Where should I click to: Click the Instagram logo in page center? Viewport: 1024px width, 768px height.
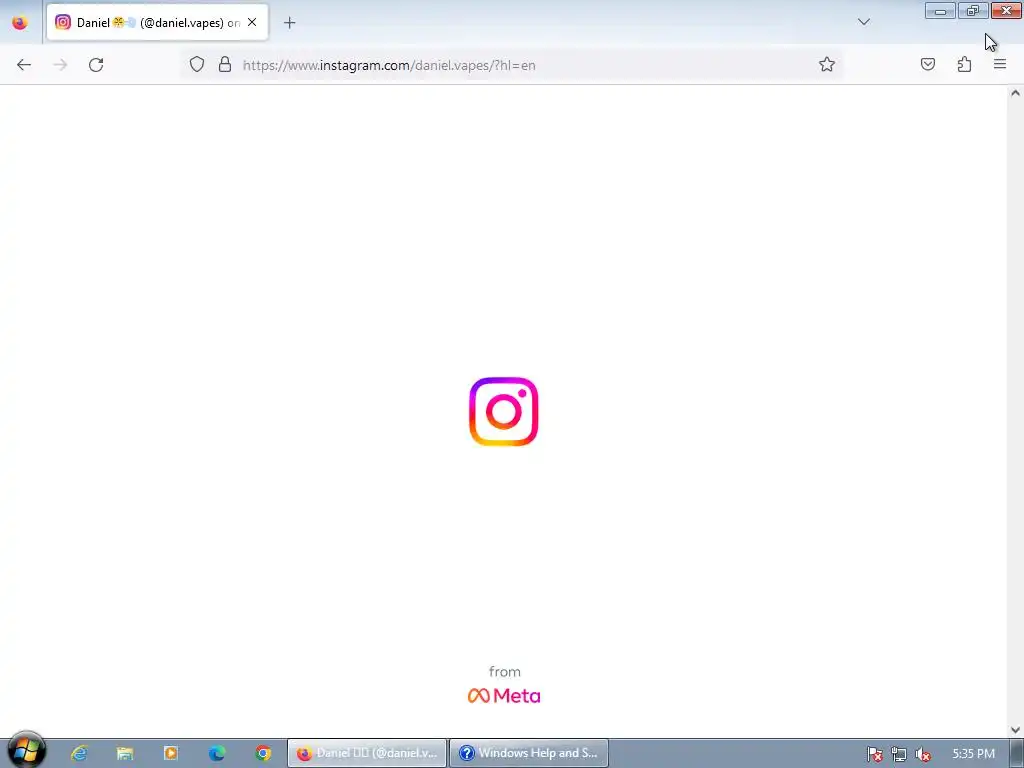point(504,411)
